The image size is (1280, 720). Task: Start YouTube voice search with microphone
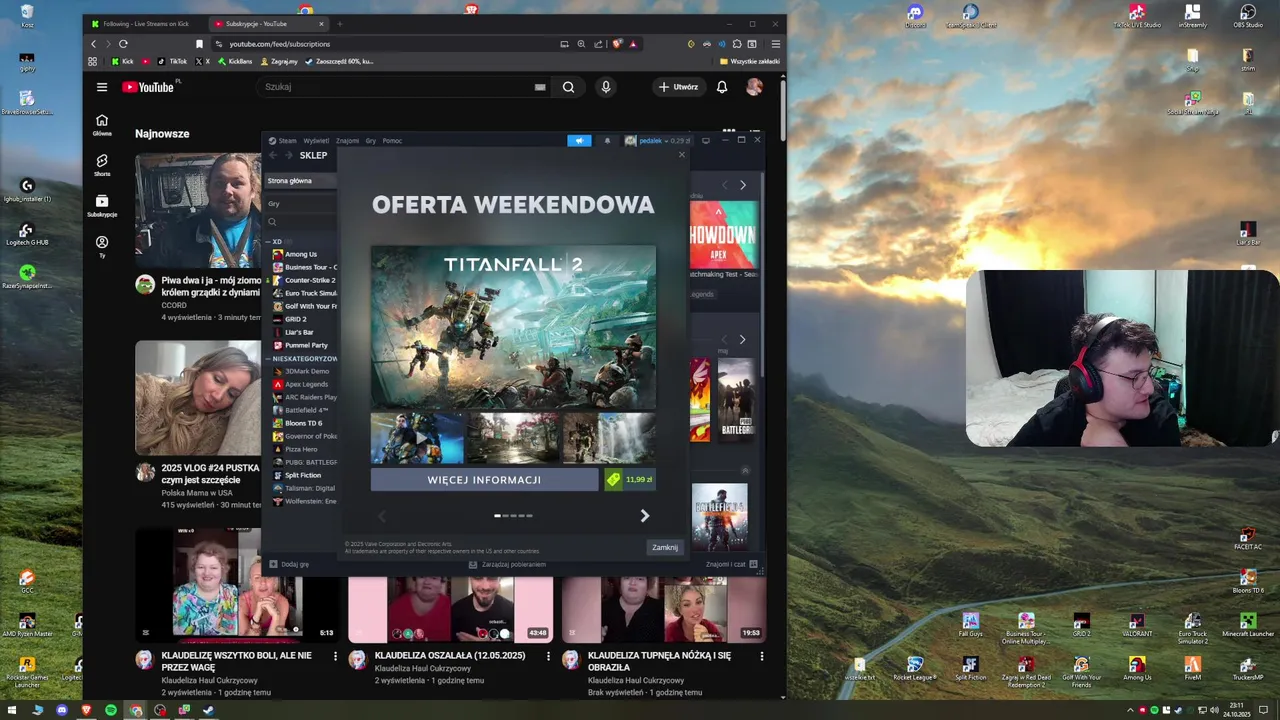pyautogui.click(x=605, y=87)
